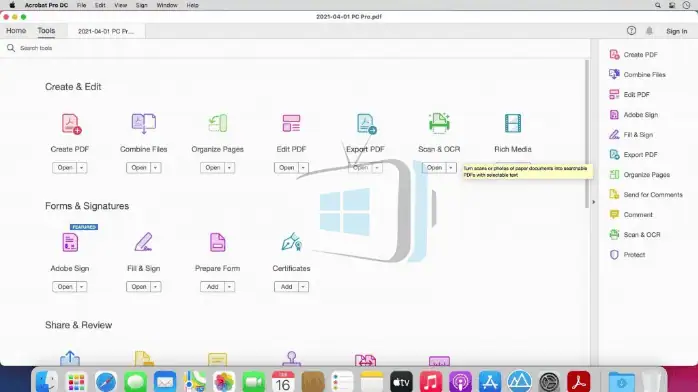Select the Organize Pages tool icon
Viewport: 698px width, 392px height.
point(218,123)
